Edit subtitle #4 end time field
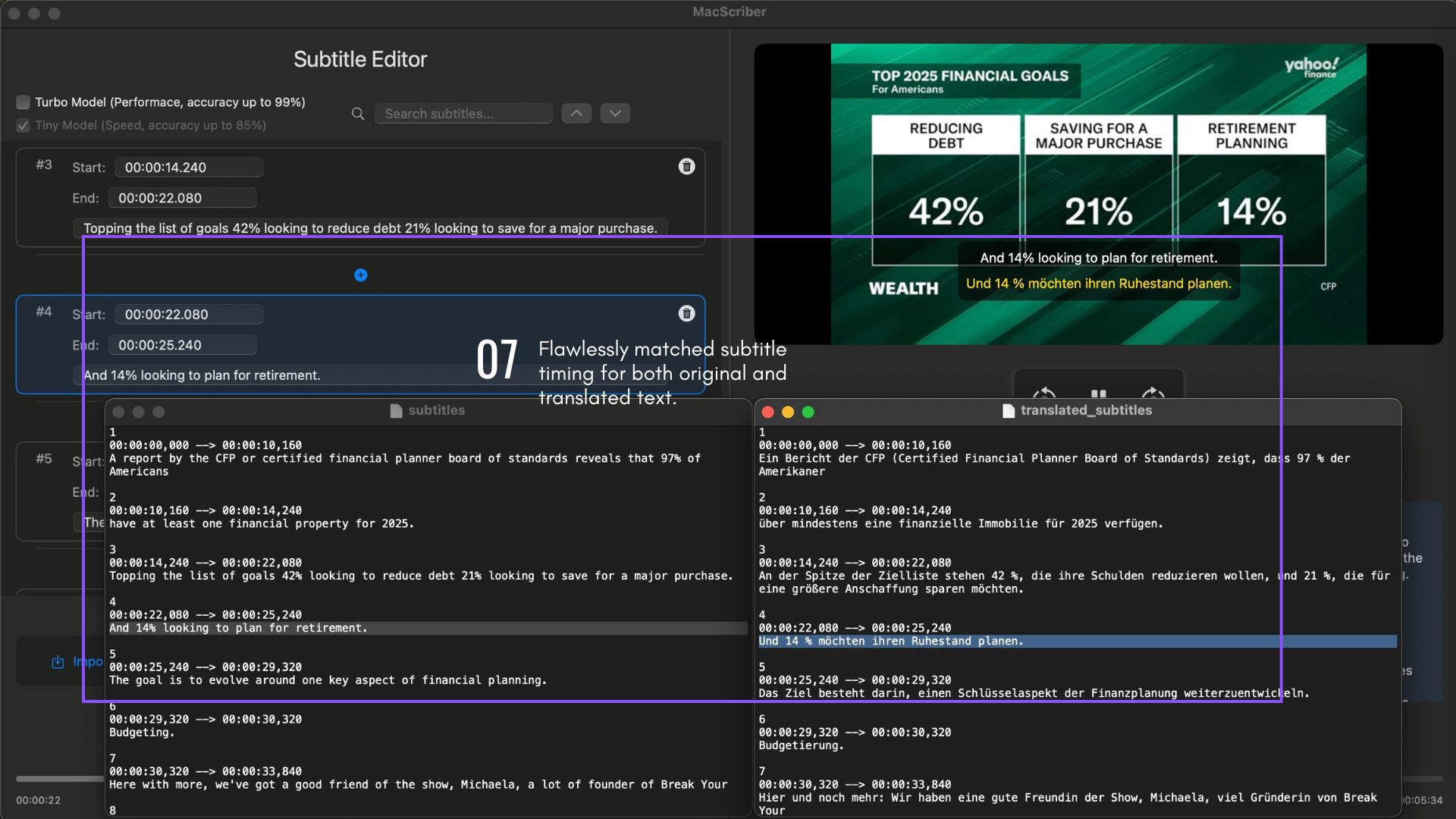The height and width of the screenshot is (819, 1456). click(x=182, y=345)
